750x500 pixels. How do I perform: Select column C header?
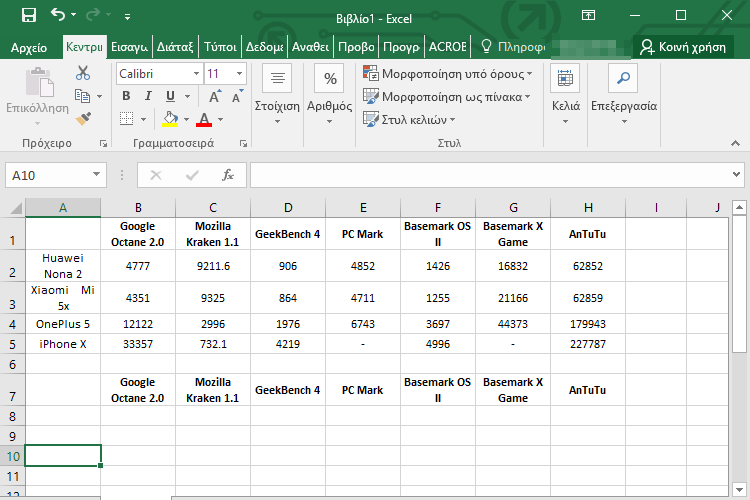[213, 208]
